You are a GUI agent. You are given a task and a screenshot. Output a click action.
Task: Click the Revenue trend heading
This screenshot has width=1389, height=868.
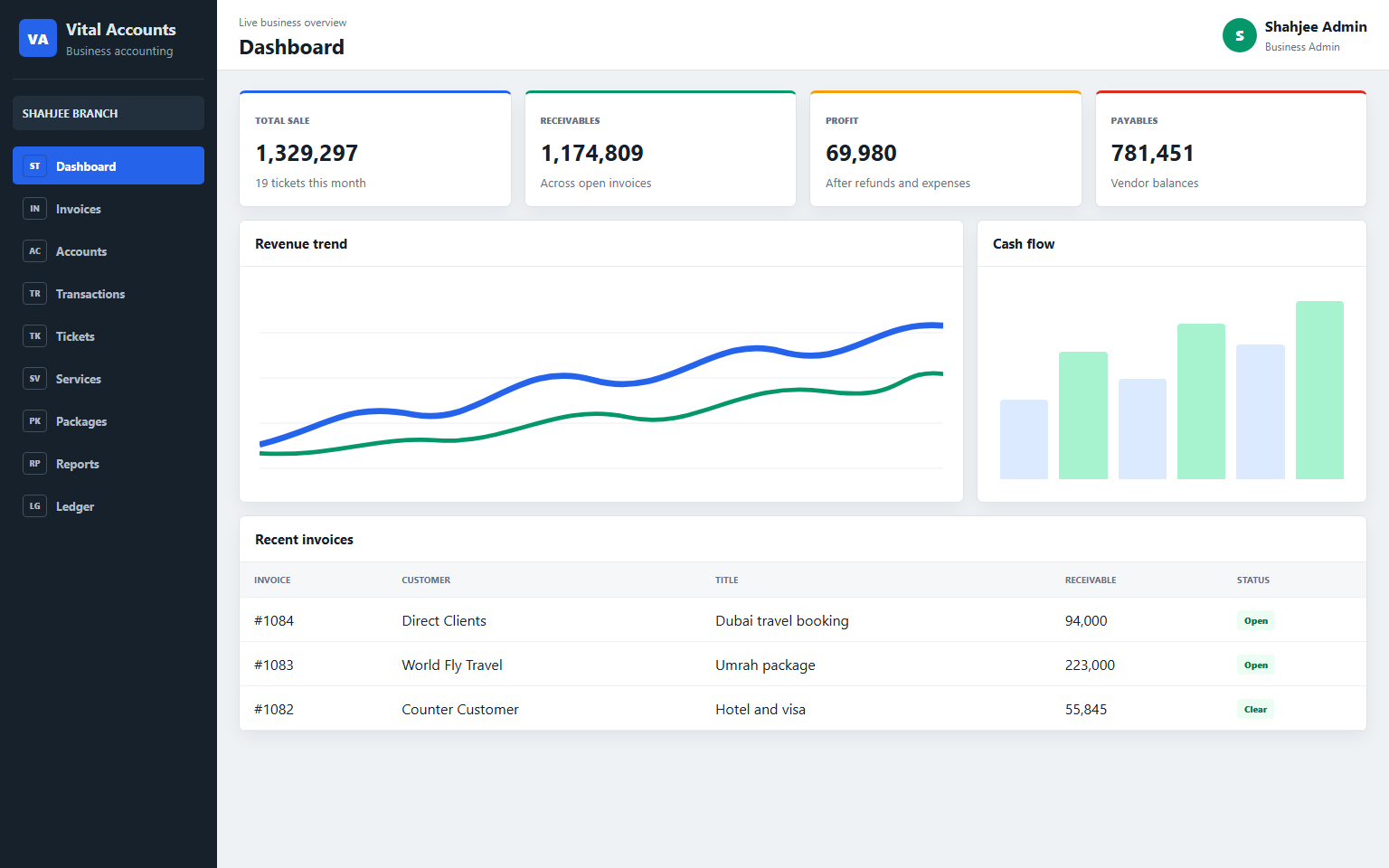[x=301, y=243]
